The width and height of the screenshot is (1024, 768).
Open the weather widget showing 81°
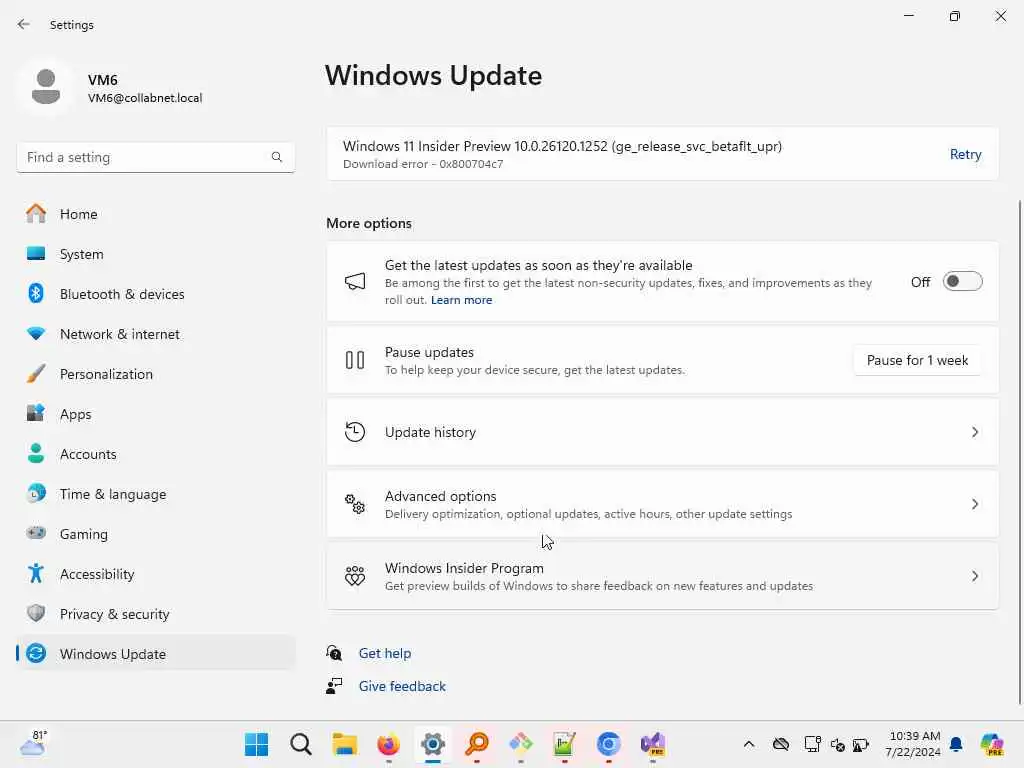tap(33, 744)
